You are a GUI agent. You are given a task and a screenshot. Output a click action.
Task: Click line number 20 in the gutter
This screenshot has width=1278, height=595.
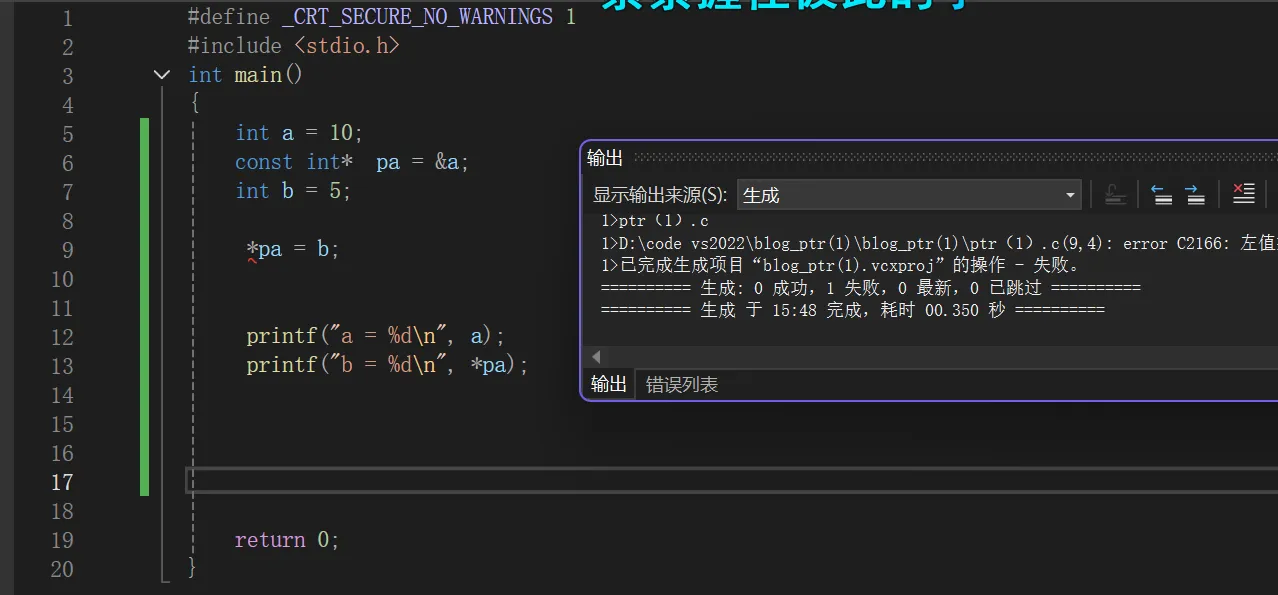point(62,569)
